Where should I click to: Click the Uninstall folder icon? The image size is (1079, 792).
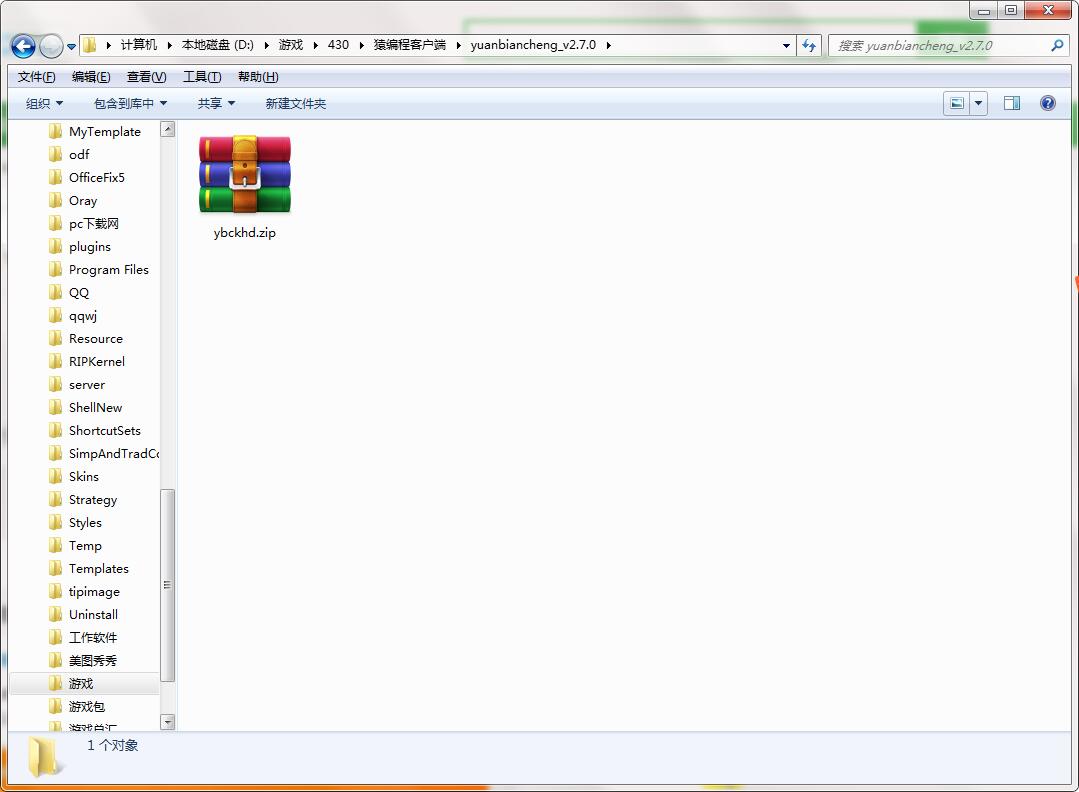point(56,614)
